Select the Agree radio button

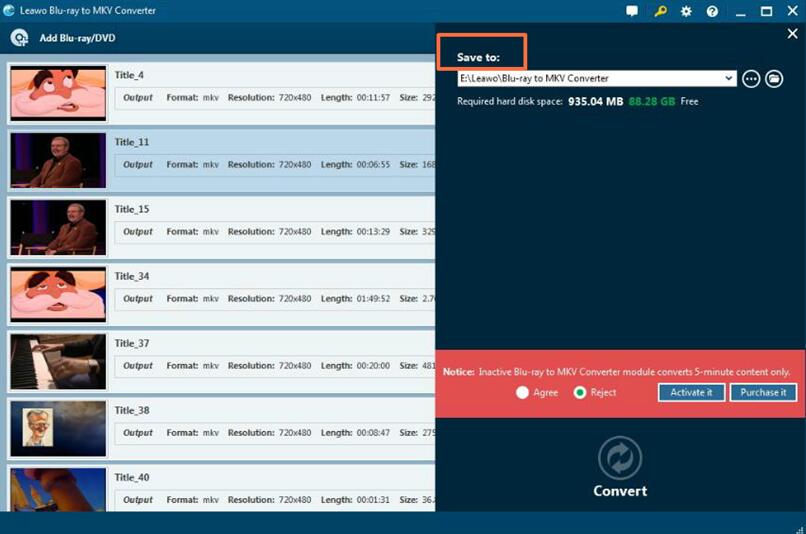pyautogui.click(x=522, y=392)
